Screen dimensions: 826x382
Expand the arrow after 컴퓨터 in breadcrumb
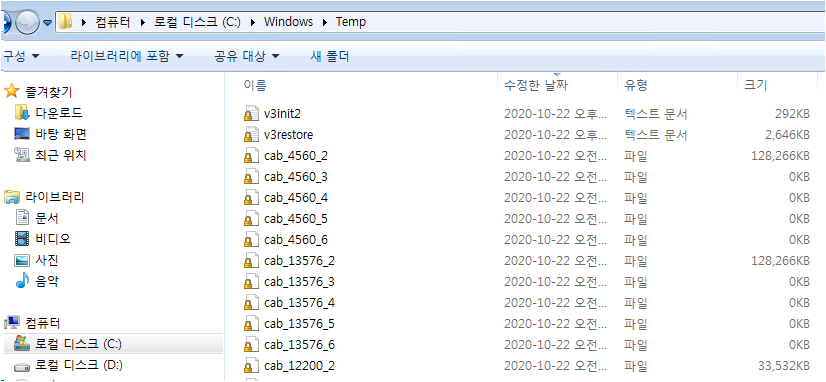tap(142, 23)
